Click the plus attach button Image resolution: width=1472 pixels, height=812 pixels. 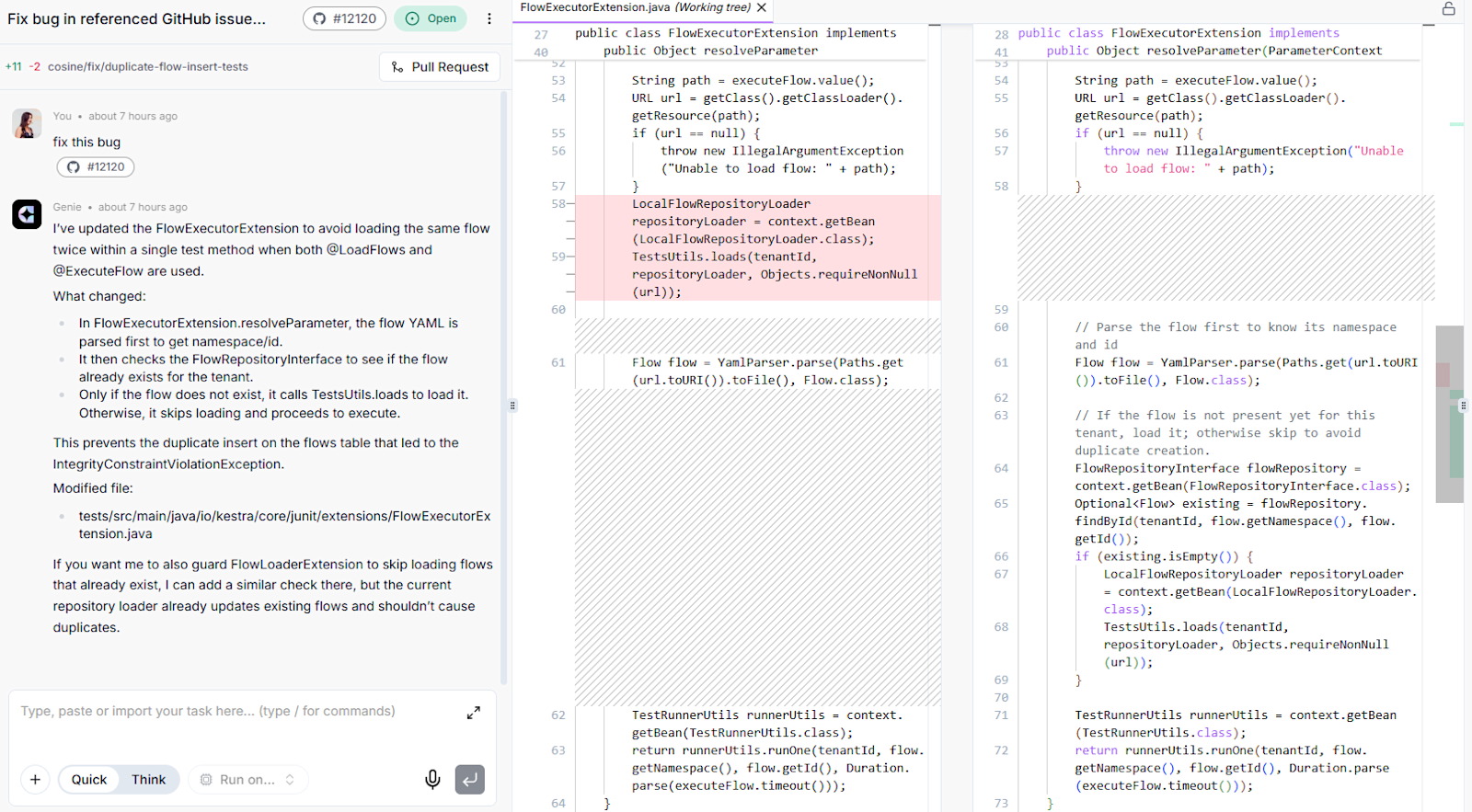[35, 780]
